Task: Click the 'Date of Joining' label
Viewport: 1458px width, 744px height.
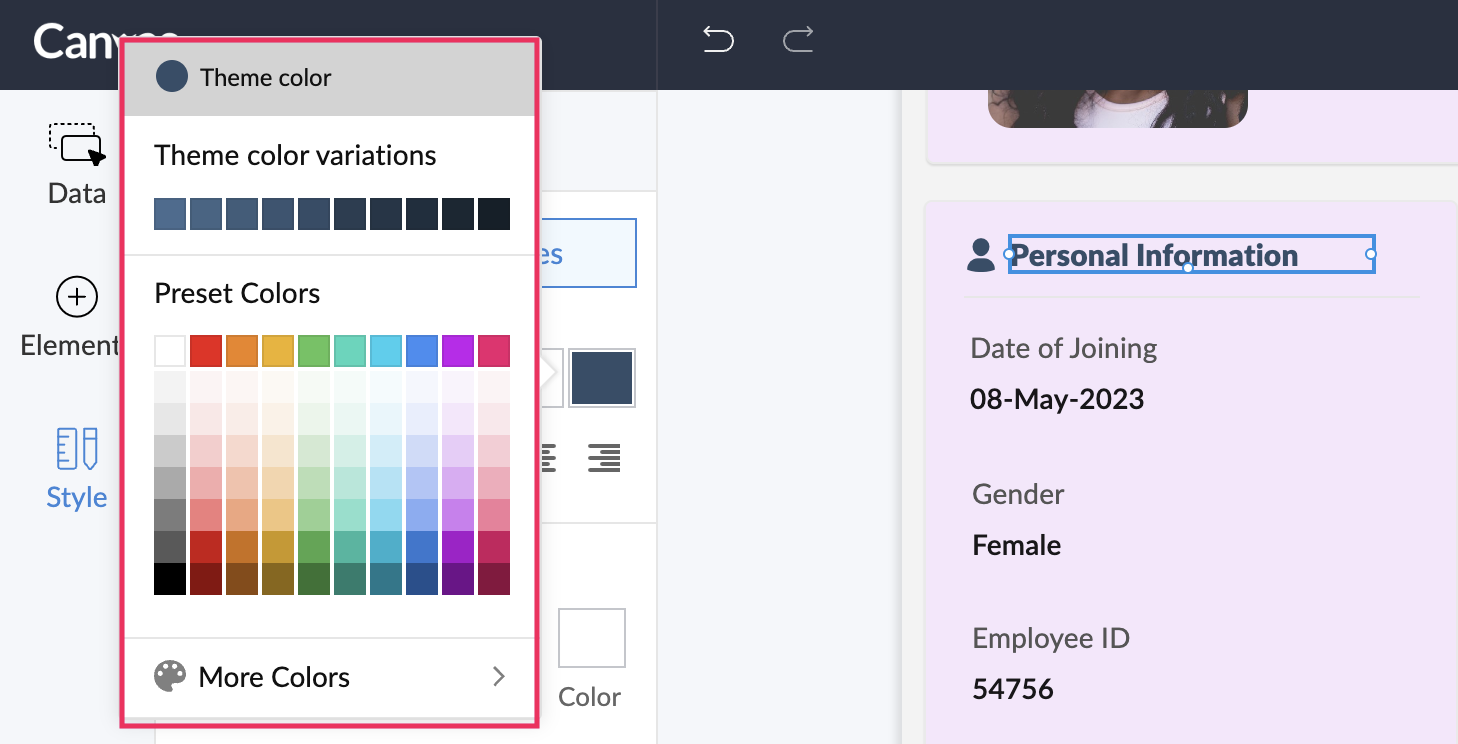Action: point(1064,348)
